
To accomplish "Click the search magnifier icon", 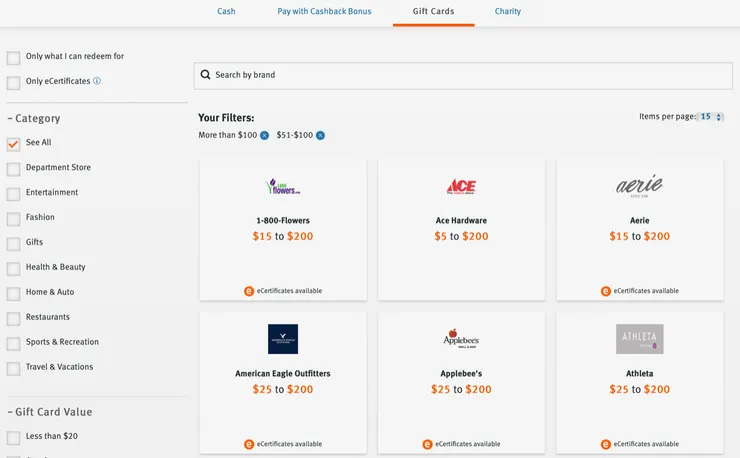I will tap(206, 75).
